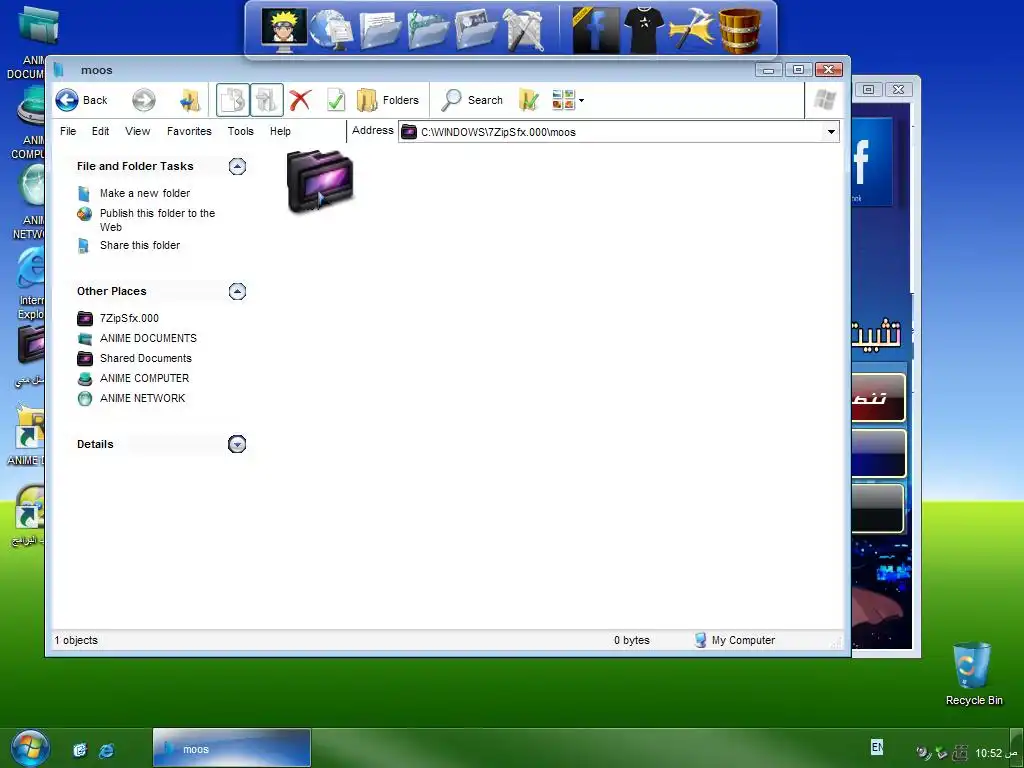Open the Search pane
The height and width of the screenshot is (768, 1024).
click(x=472, y=100)
